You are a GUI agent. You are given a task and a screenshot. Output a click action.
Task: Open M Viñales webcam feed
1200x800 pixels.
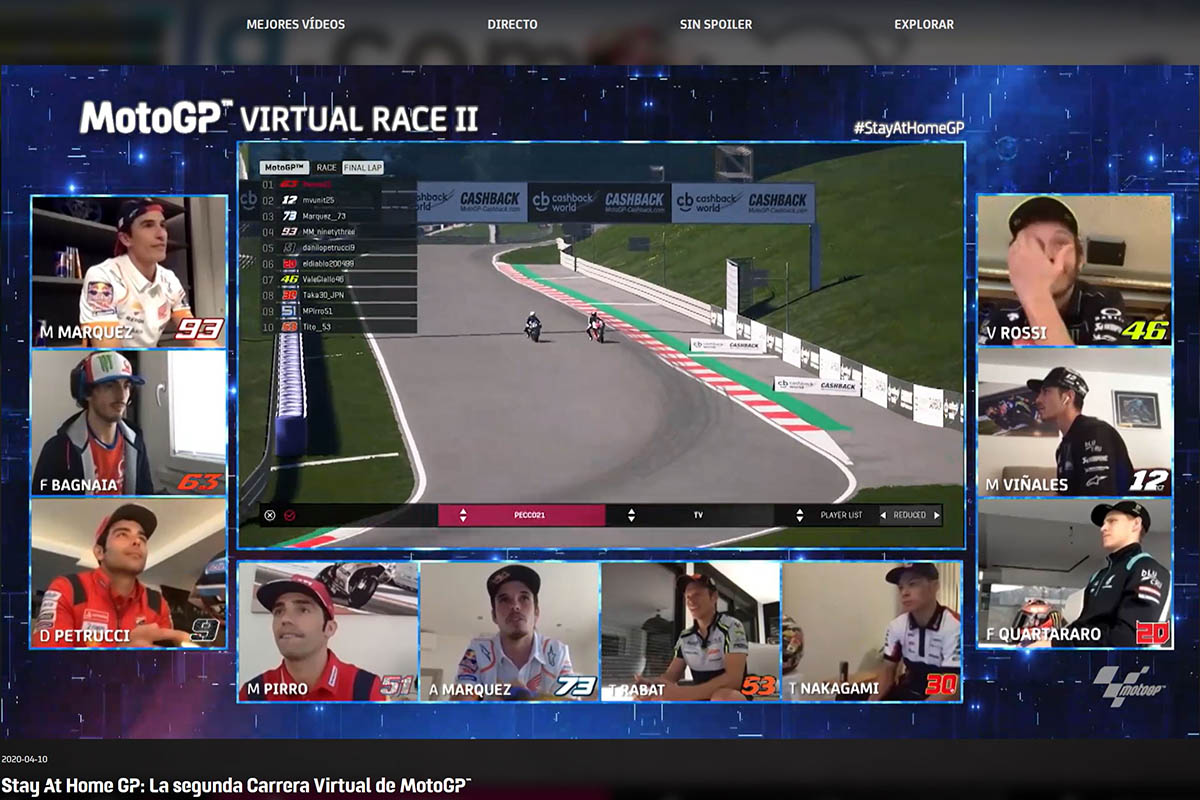1075,422
